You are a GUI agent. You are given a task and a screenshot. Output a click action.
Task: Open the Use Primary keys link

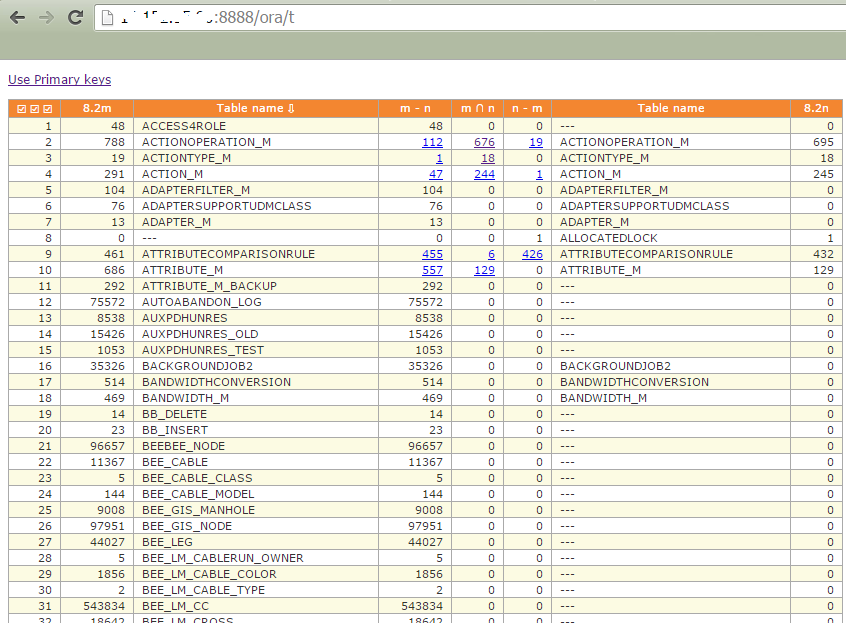[x=59, y=80]
